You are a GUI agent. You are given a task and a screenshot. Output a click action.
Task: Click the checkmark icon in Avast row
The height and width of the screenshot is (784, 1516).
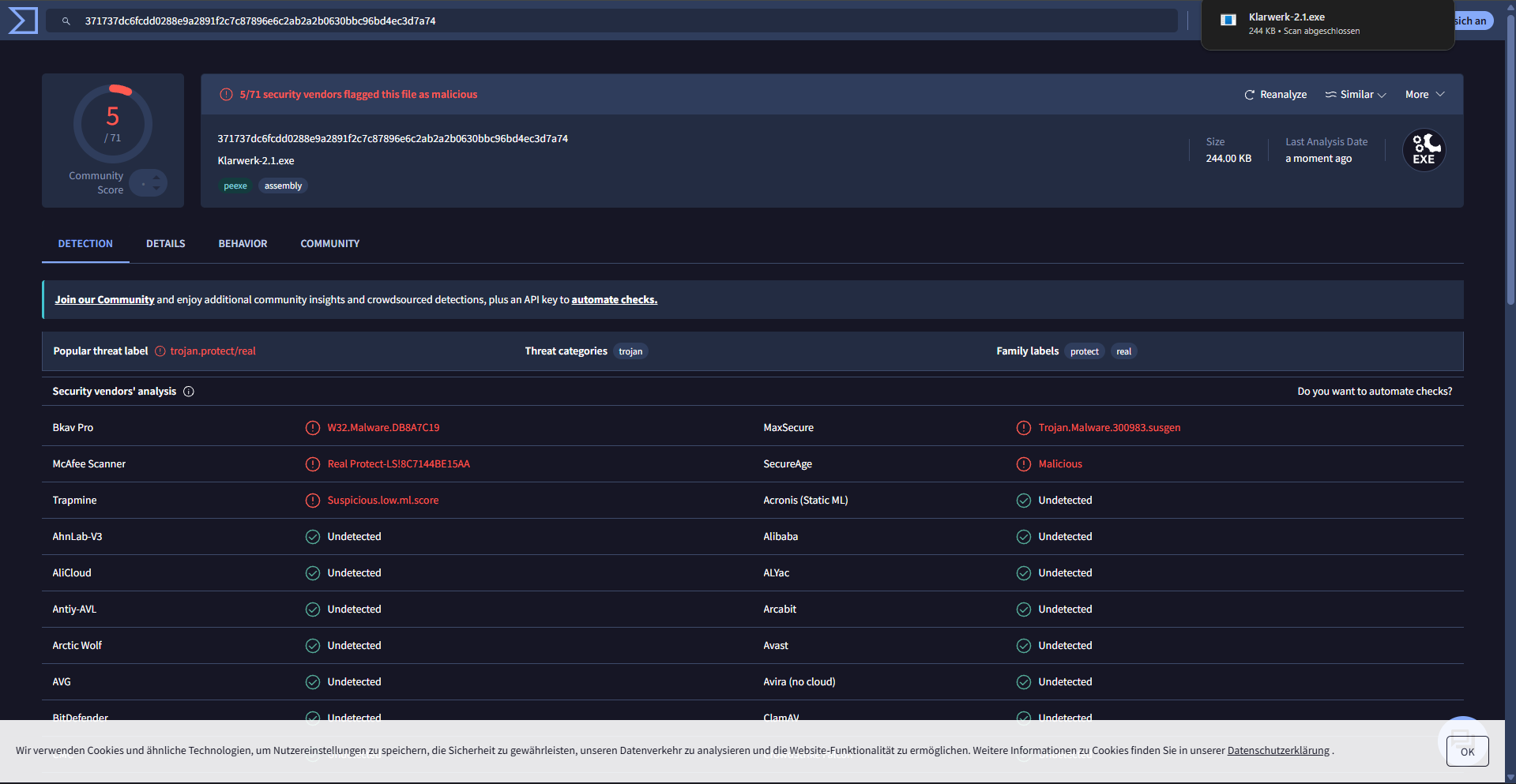(1024, 646)
